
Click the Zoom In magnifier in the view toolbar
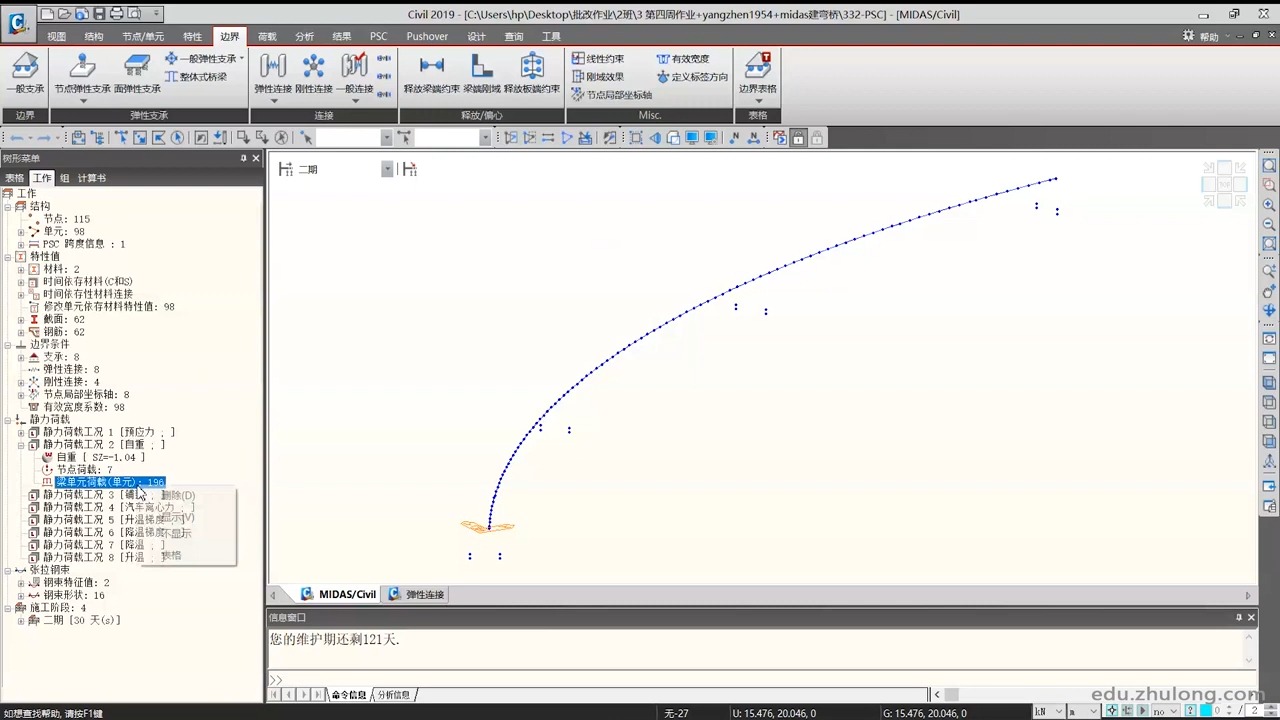coord(1269,204)
